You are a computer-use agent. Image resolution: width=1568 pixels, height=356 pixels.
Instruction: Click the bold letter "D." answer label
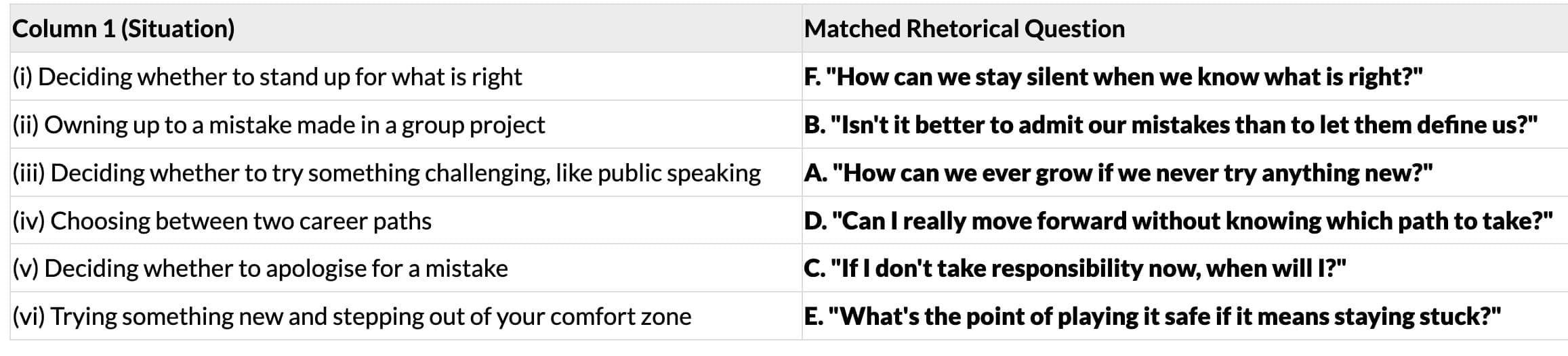pos(815,221)
